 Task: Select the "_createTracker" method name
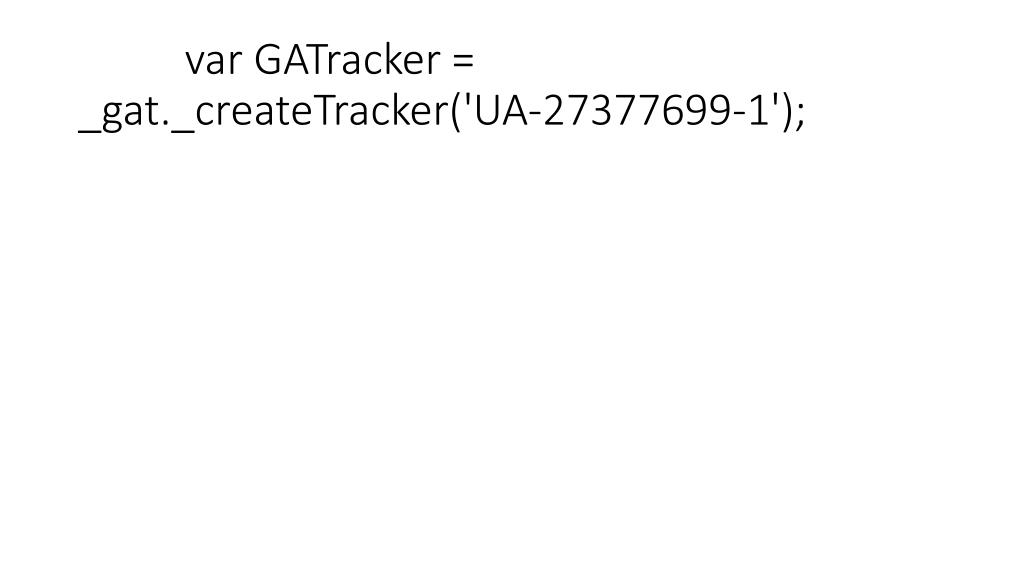coord(308,112)
